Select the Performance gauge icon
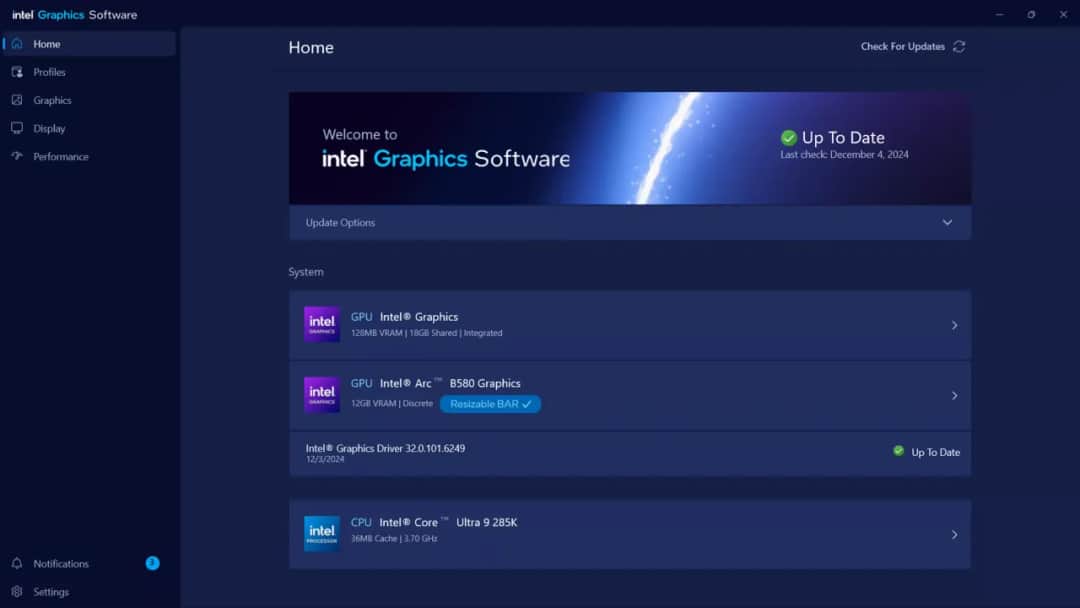Screen dimensions: 1080x608 (17, 156)
